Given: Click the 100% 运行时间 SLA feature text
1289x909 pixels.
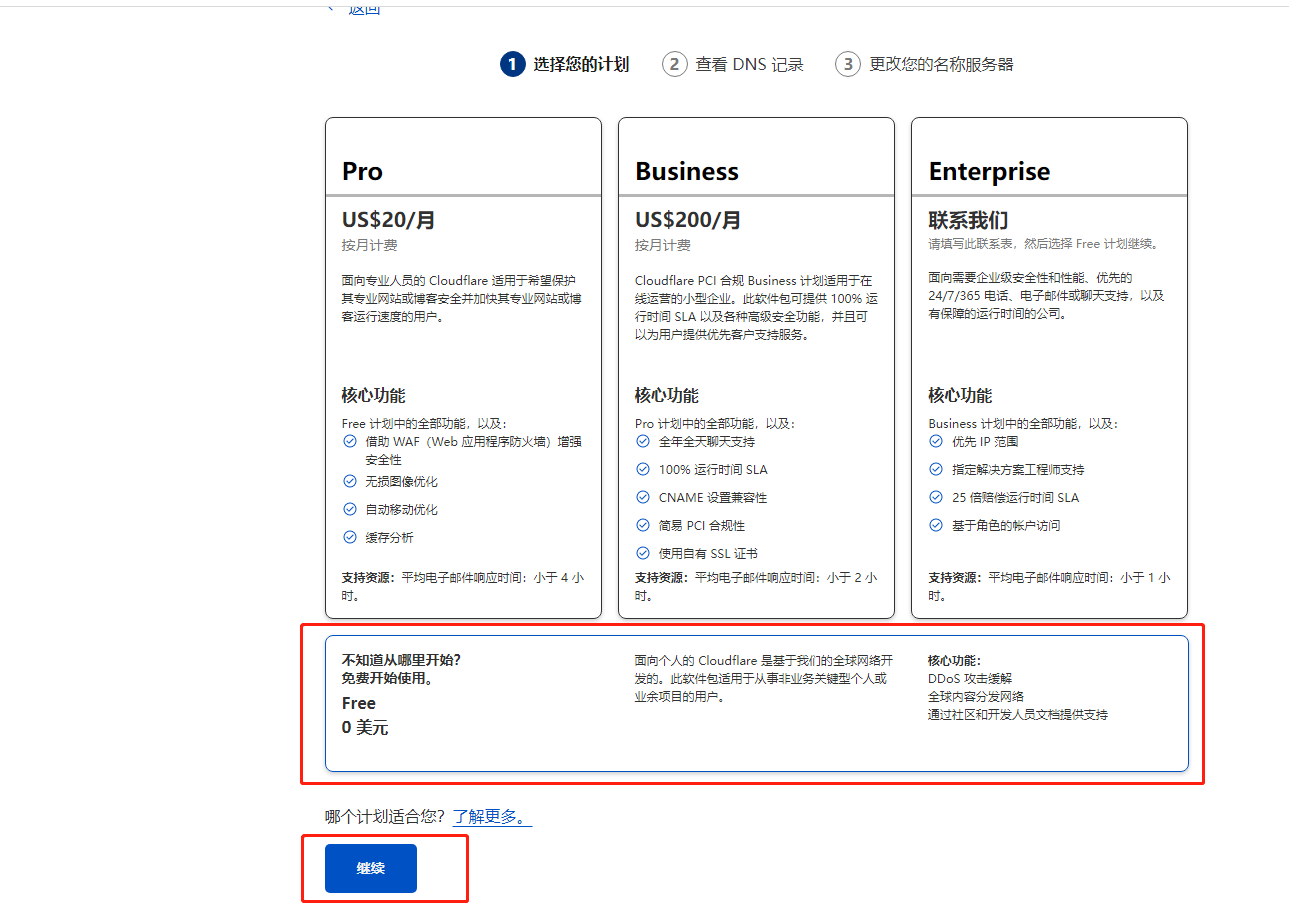Looking at the screenshot, I should click(713, 469).
